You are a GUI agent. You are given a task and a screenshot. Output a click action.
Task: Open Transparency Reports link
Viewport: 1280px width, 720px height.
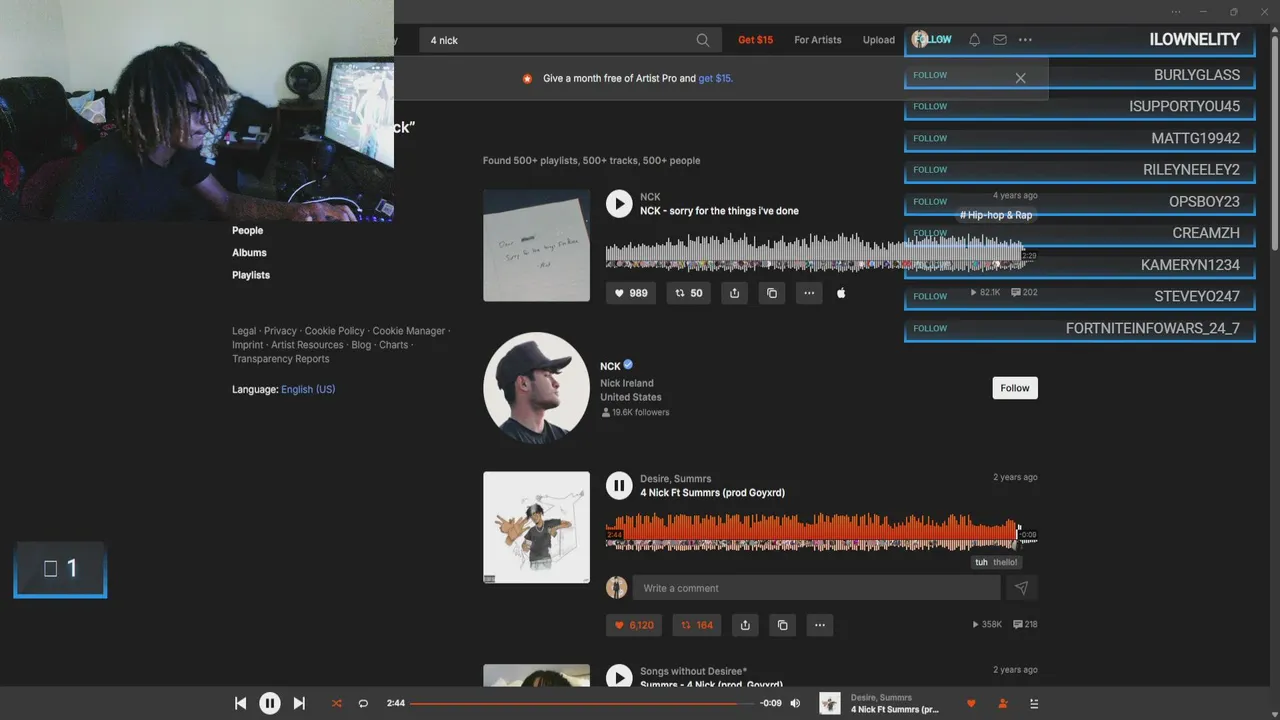[281, 359]
